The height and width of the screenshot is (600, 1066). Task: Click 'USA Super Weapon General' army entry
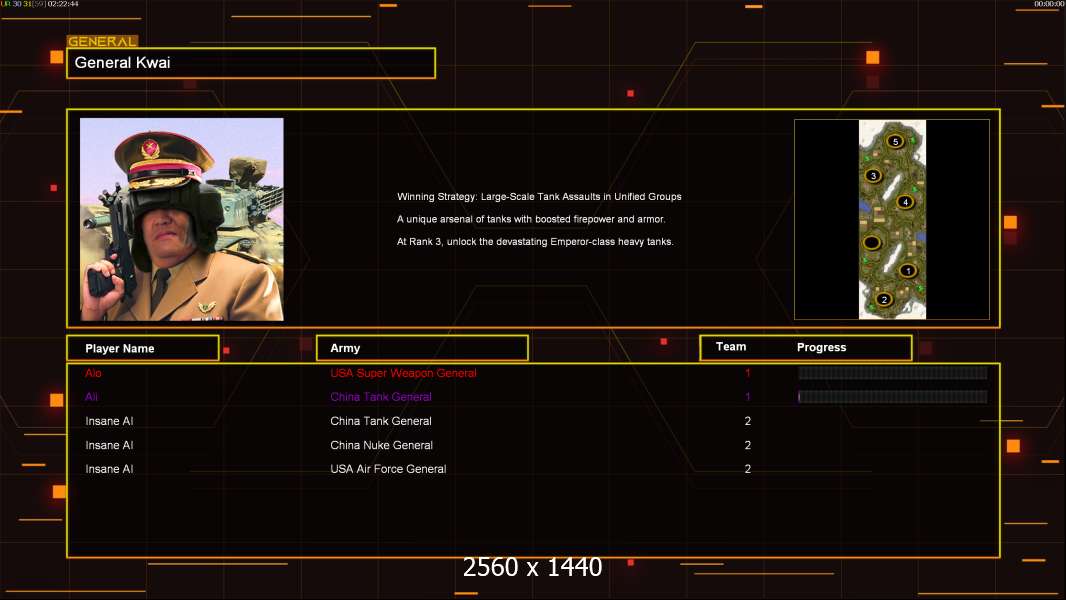[403, 373]
